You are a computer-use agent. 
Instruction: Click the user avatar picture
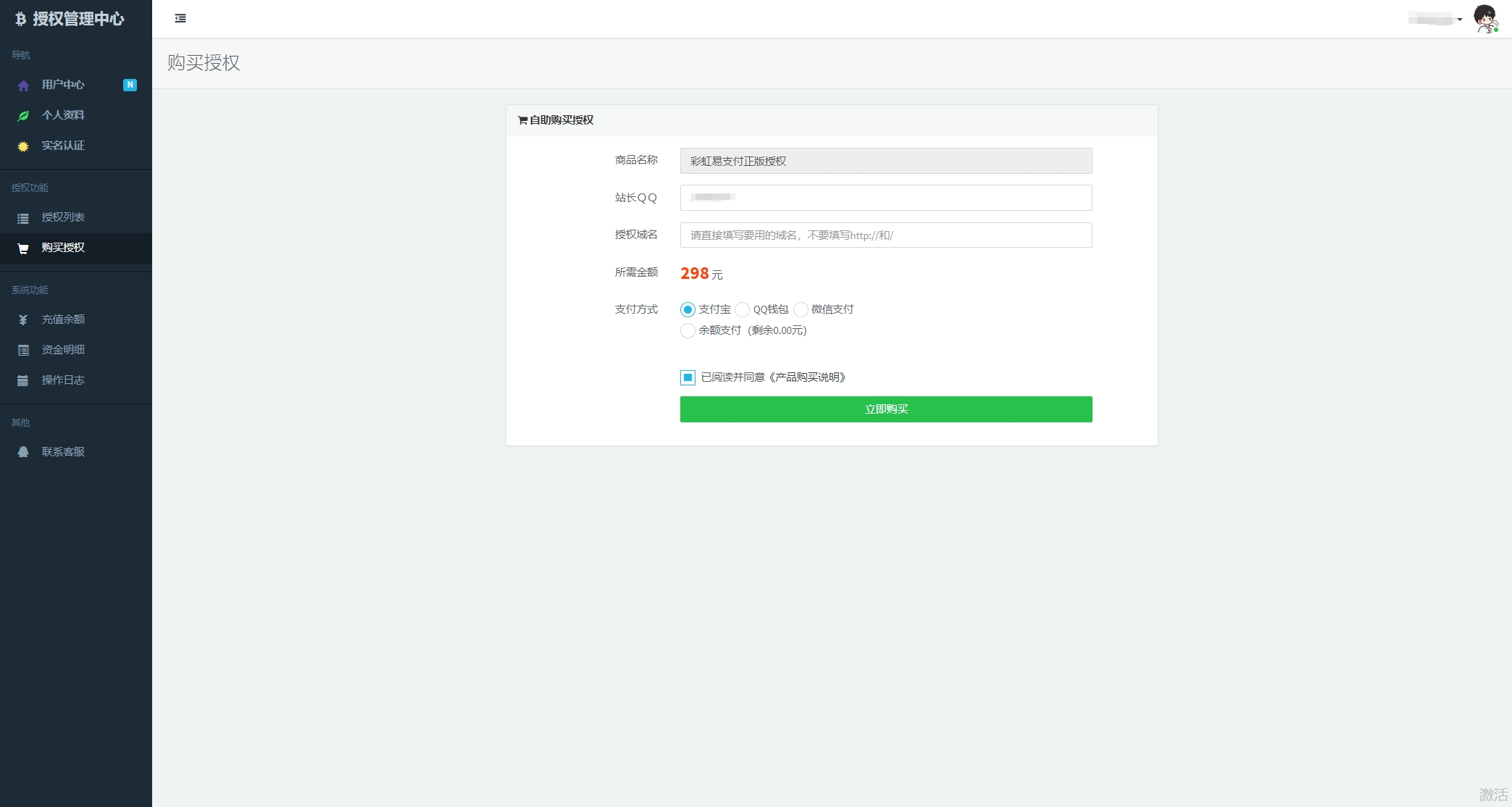[1486, 19]
